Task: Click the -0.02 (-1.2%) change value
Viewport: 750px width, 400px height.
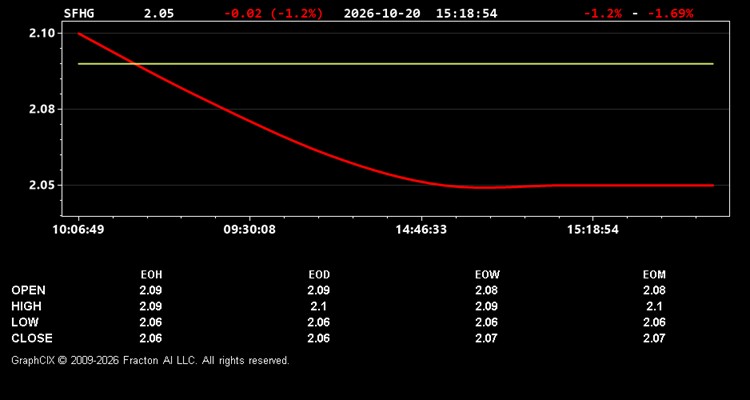Action: 274,13
